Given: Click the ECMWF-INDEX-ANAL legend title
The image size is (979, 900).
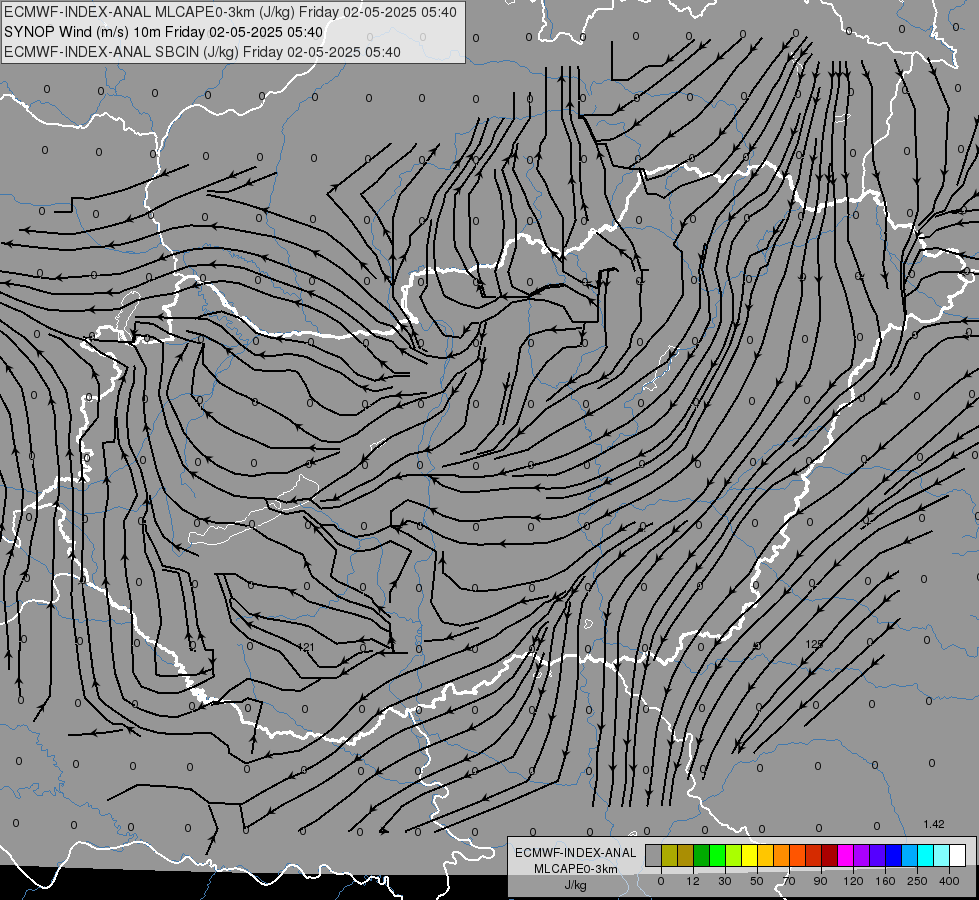Looking at the screenshot, I should tap(576, 853).
